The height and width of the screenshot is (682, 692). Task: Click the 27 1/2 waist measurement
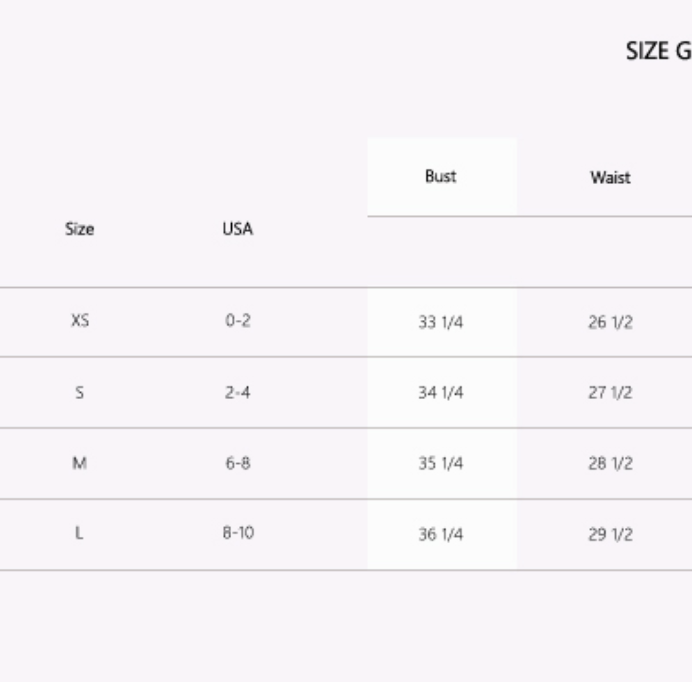click(610, 392)
